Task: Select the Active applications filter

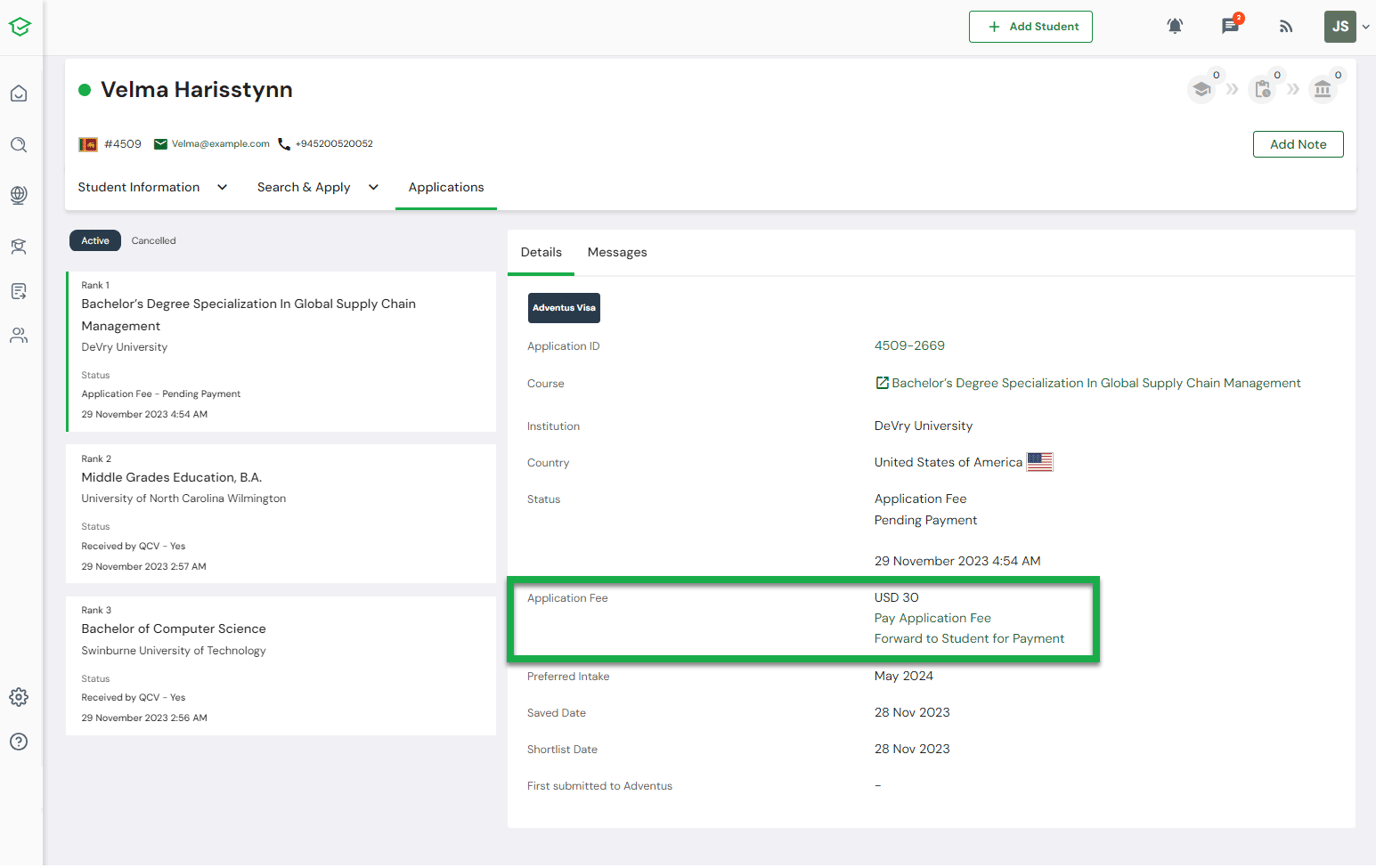Action: tap(94, 240)
